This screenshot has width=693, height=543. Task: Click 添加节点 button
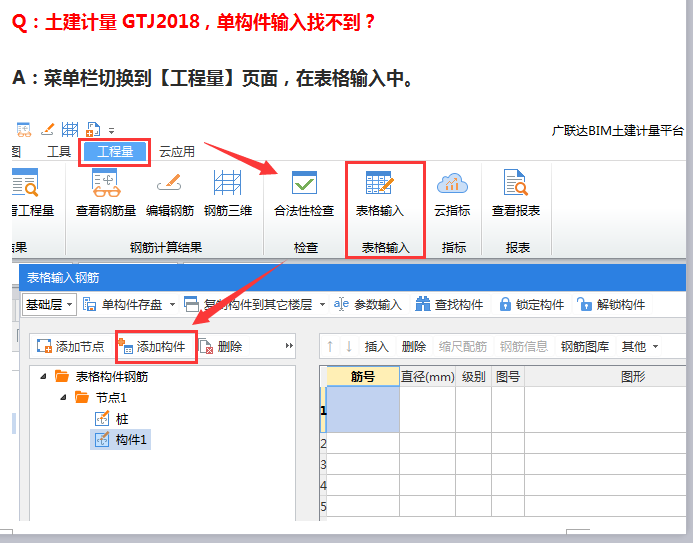[x=71, y=346]
